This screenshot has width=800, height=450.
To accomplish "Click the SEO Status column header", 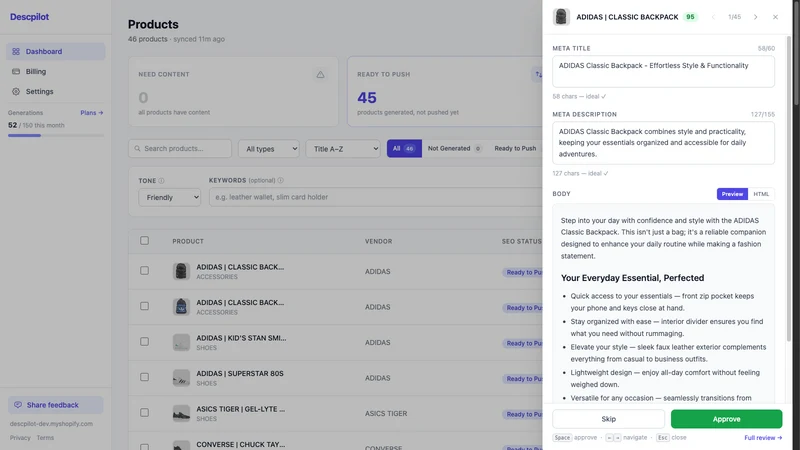I will click(521, 241).
